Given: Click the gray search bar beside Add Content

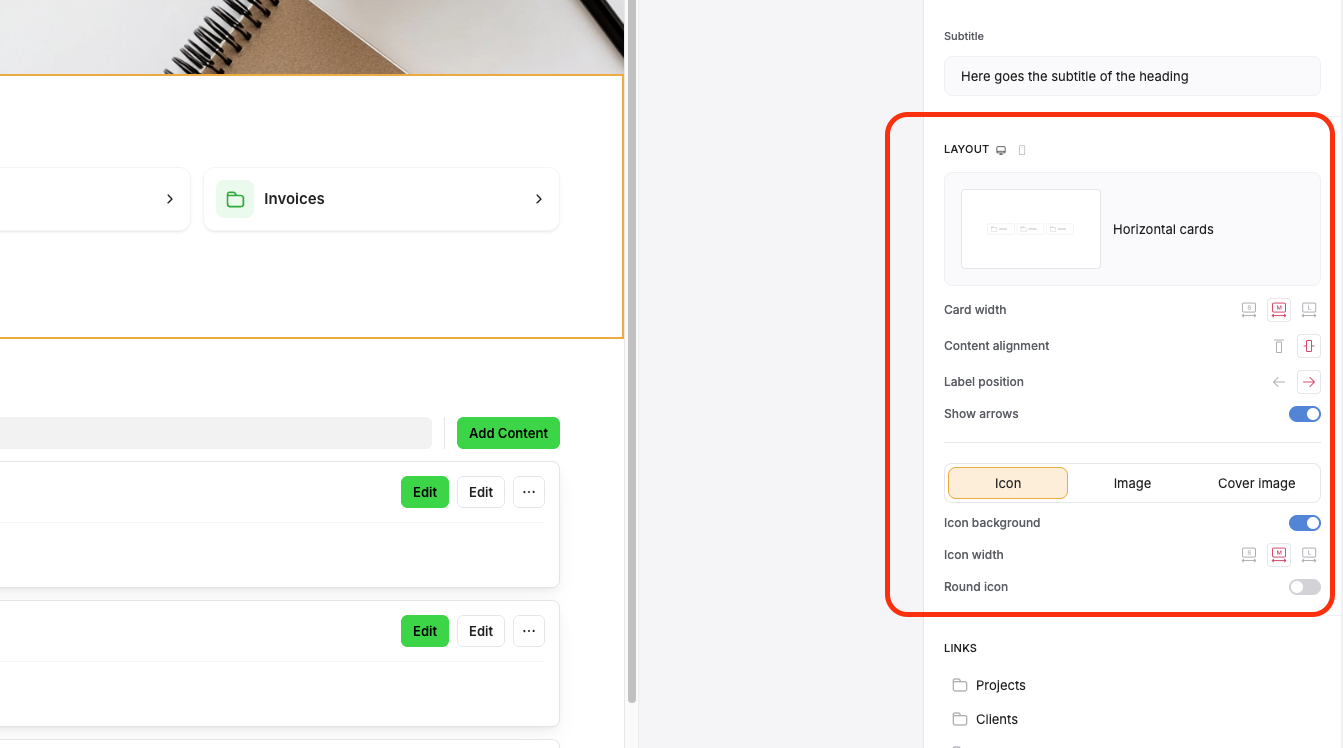Looking at the screenshot, I should click(216, 433).
